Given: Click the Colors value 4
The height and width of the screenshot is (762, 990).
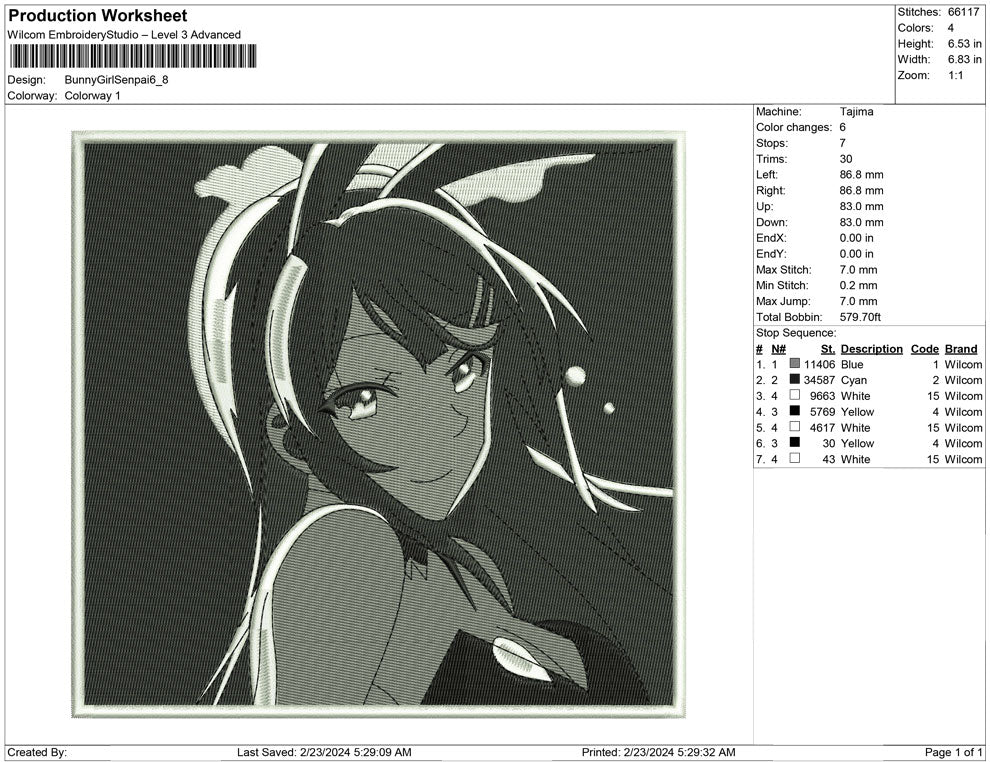Looking at the screenshot, I should click(x=951, y=28).
